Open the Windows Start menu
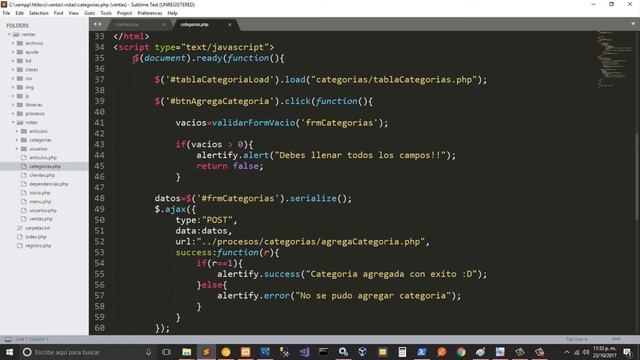640x360 pixels. click(x=9, y=352)
